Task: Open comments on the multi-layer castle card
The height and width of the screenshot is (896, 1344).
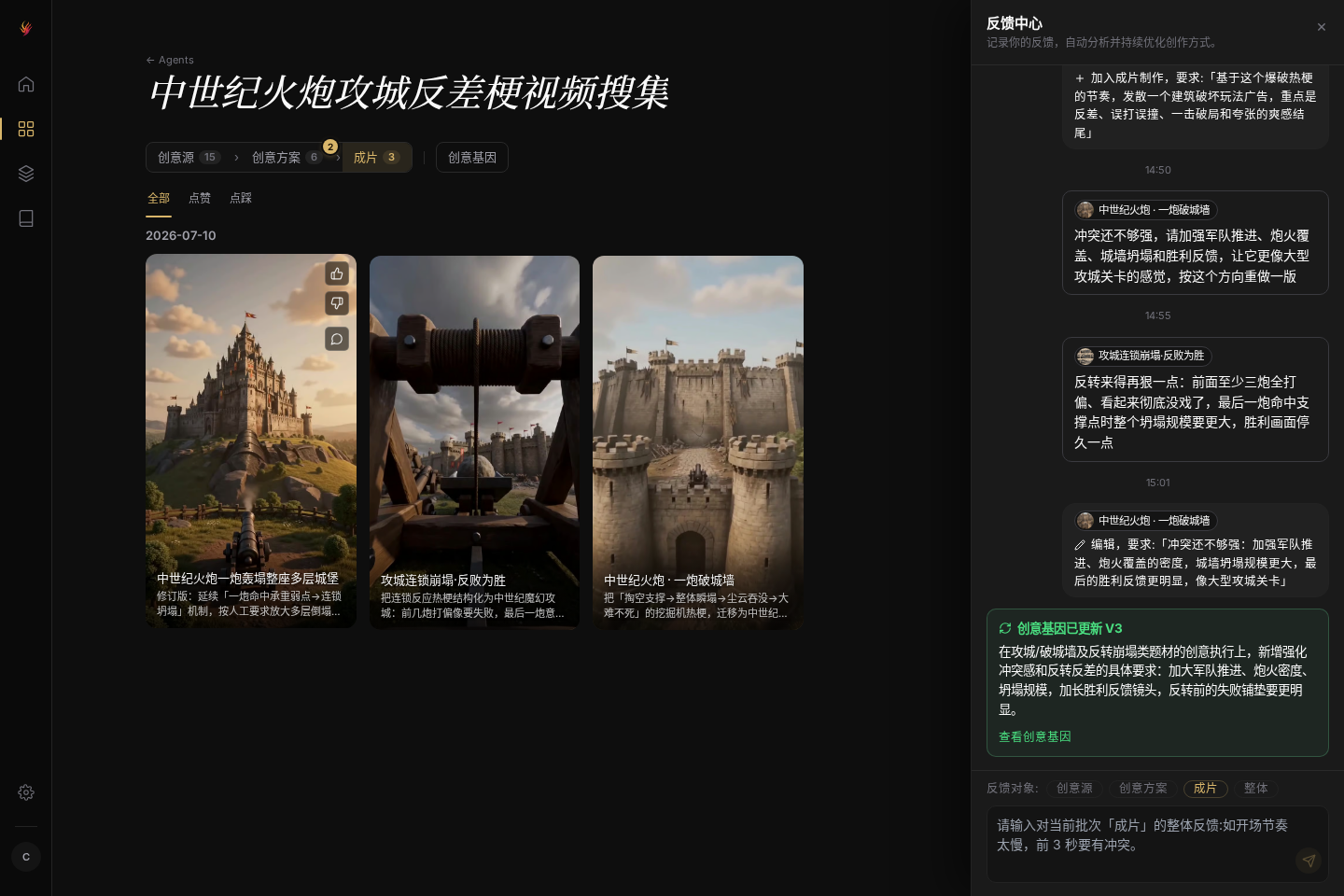Action: pos(337,339)
